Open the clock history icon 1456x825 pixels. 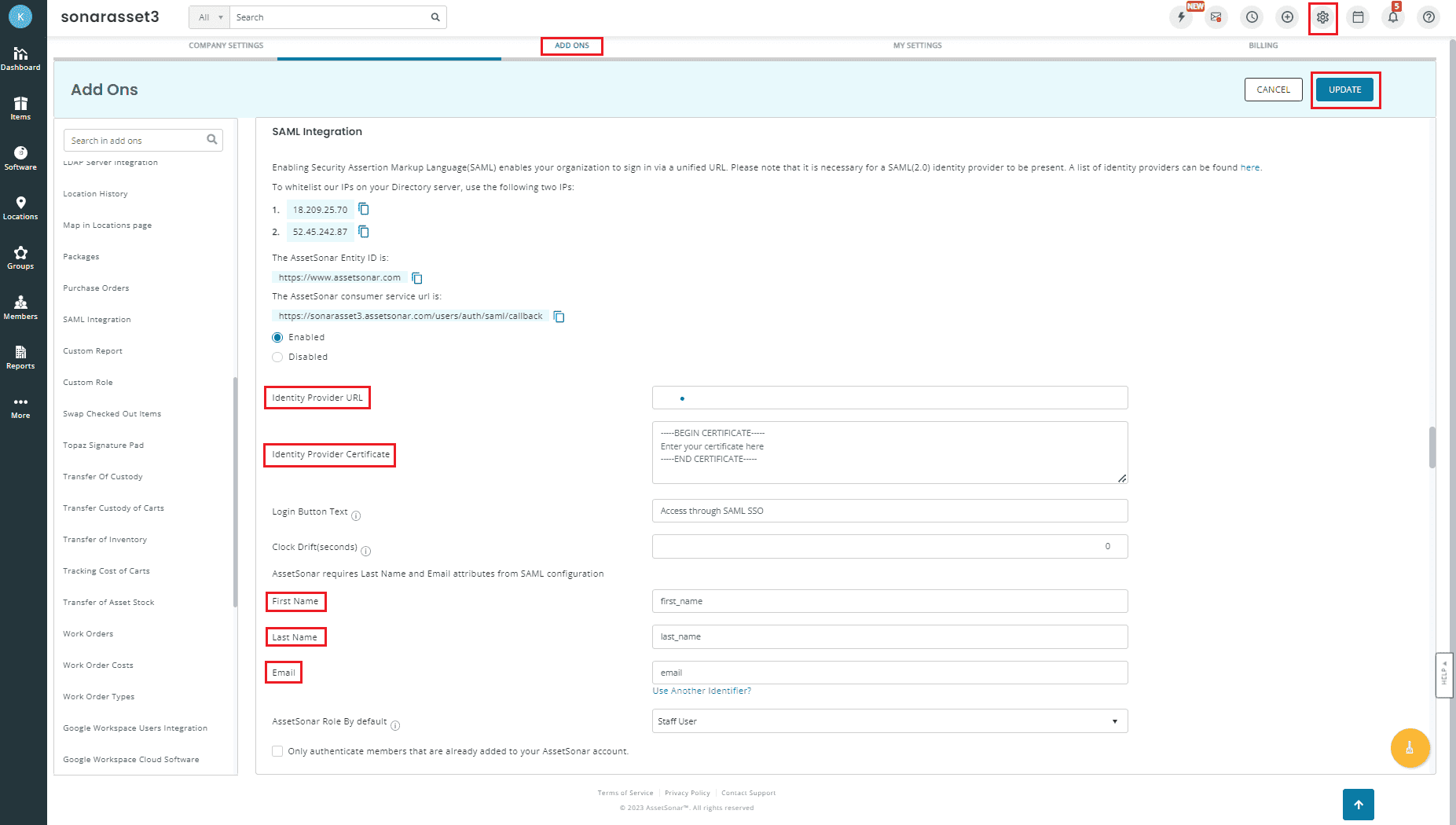pyautogui.click(x=1252, y=16)
